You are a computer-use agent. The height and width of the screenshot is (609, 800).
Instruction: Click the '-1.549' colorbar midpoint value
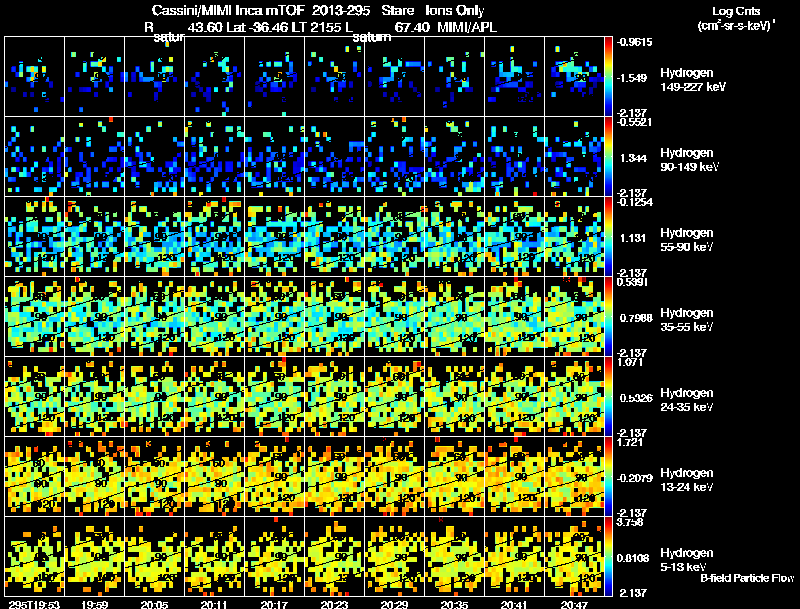(x=632, y=78)
